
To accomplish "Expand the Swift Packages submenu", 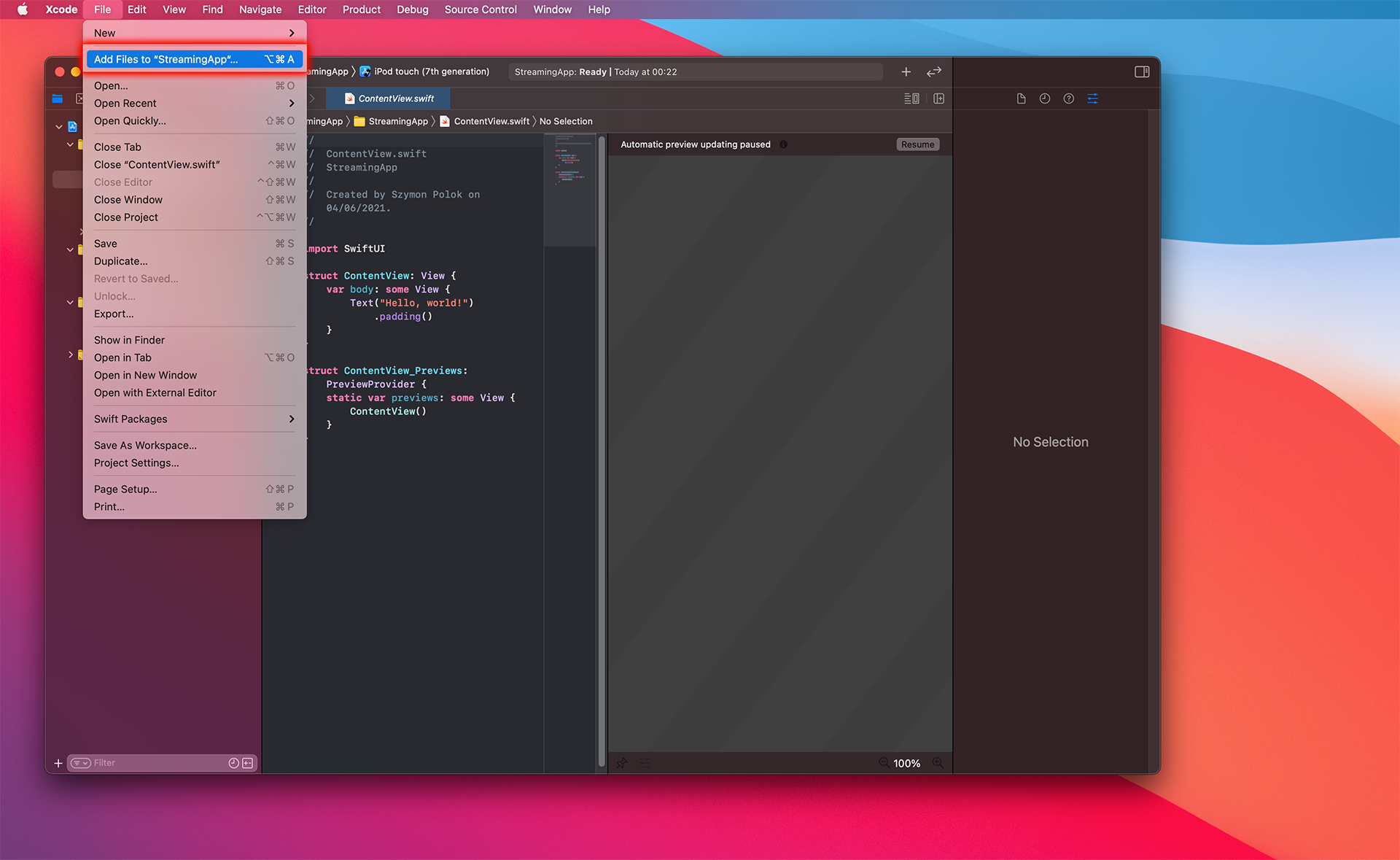I will pyautogui.click(x=195, y=419).
